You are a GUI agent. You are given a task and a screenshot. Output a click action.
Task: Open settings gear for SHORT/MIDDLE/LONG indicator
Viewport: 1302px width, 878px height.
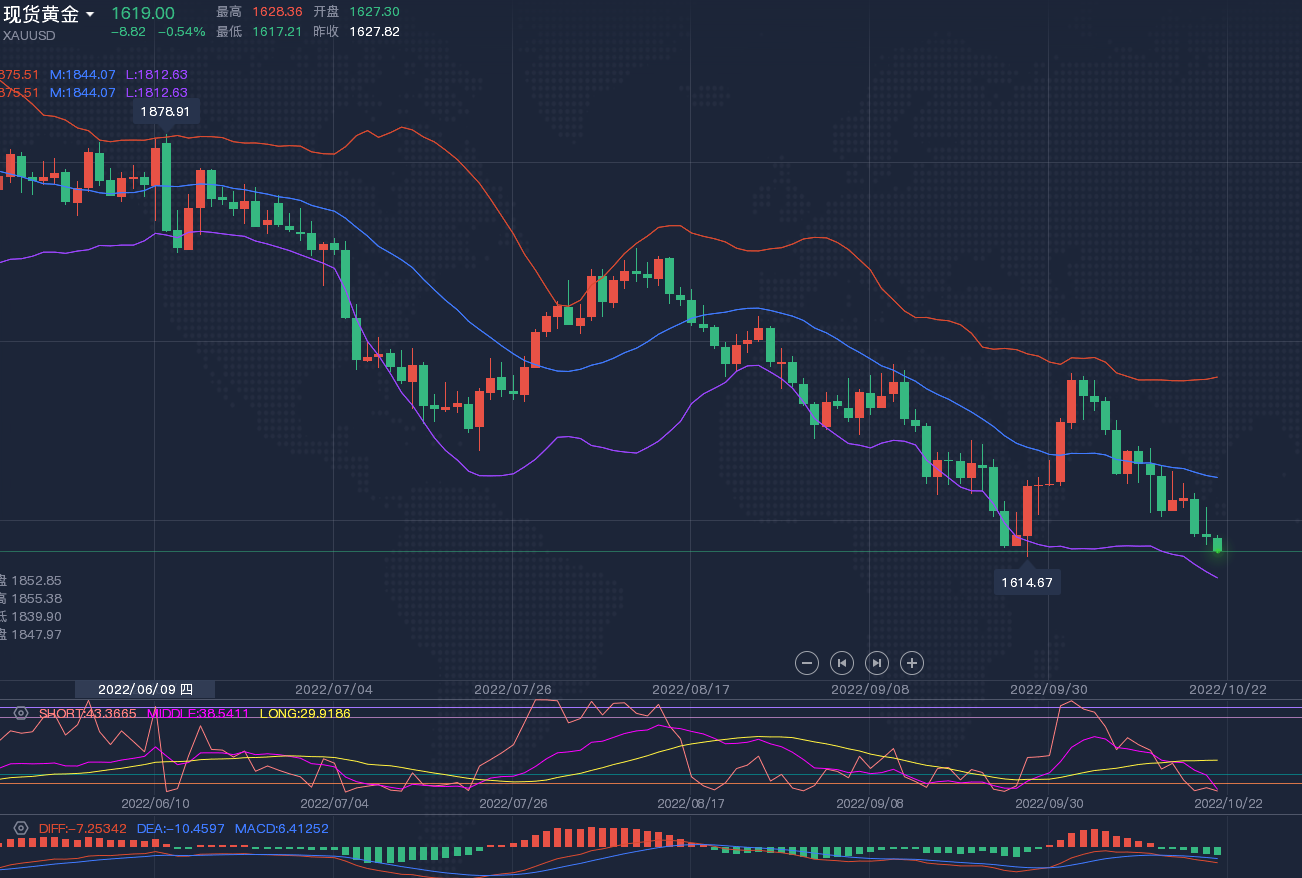click(20, 713)
